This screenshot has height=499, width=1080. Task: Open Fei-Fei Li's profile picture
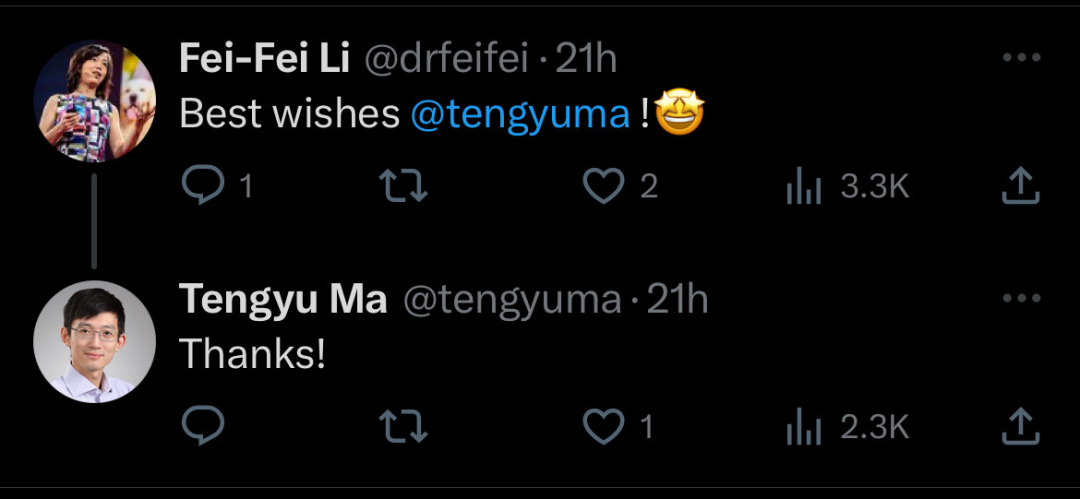tap(94, 101)
